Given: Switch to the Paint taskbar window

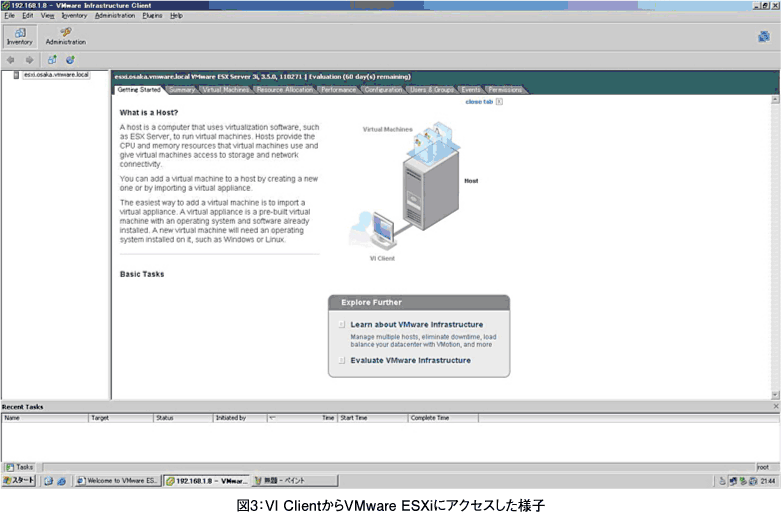Looking at the screenshot, I should tap(295, 481).
